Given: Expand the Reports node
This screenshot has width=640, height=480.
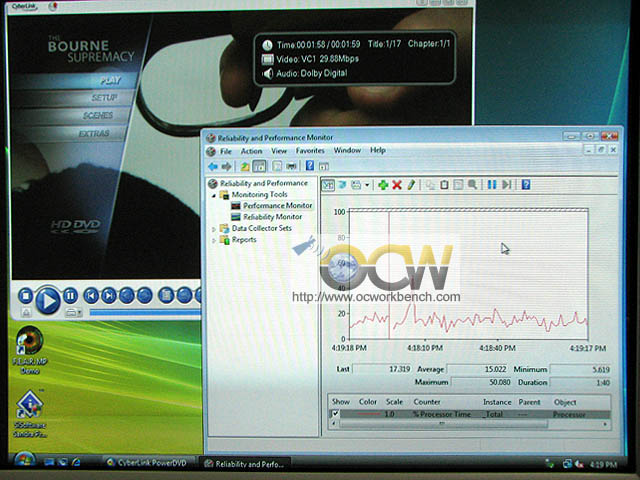Looking at the screenshot, I should [213, 241].
